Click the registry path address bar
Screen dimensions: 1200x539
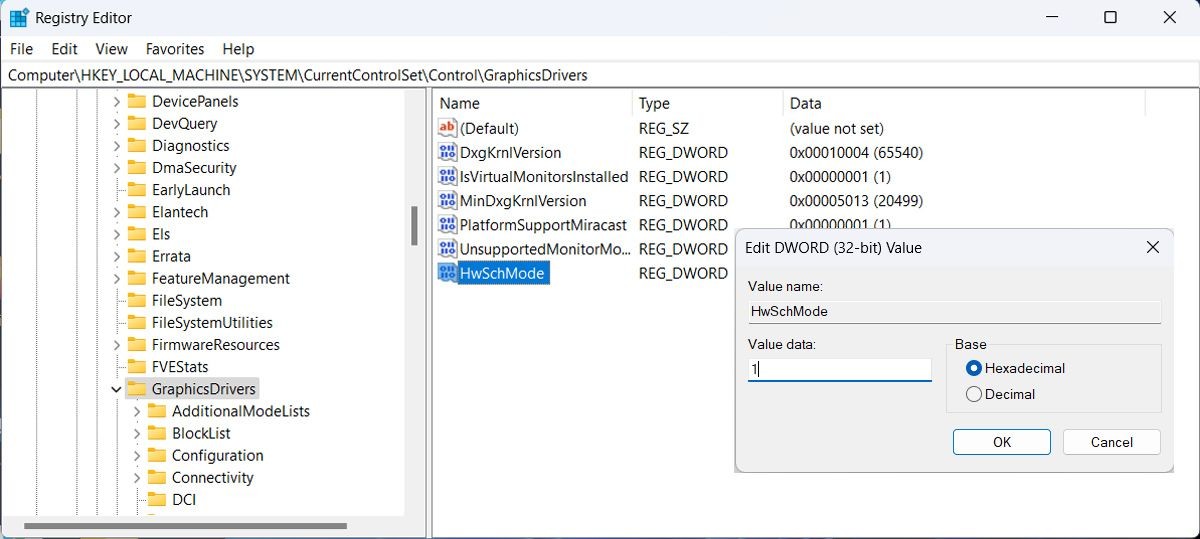coord(600,75)
